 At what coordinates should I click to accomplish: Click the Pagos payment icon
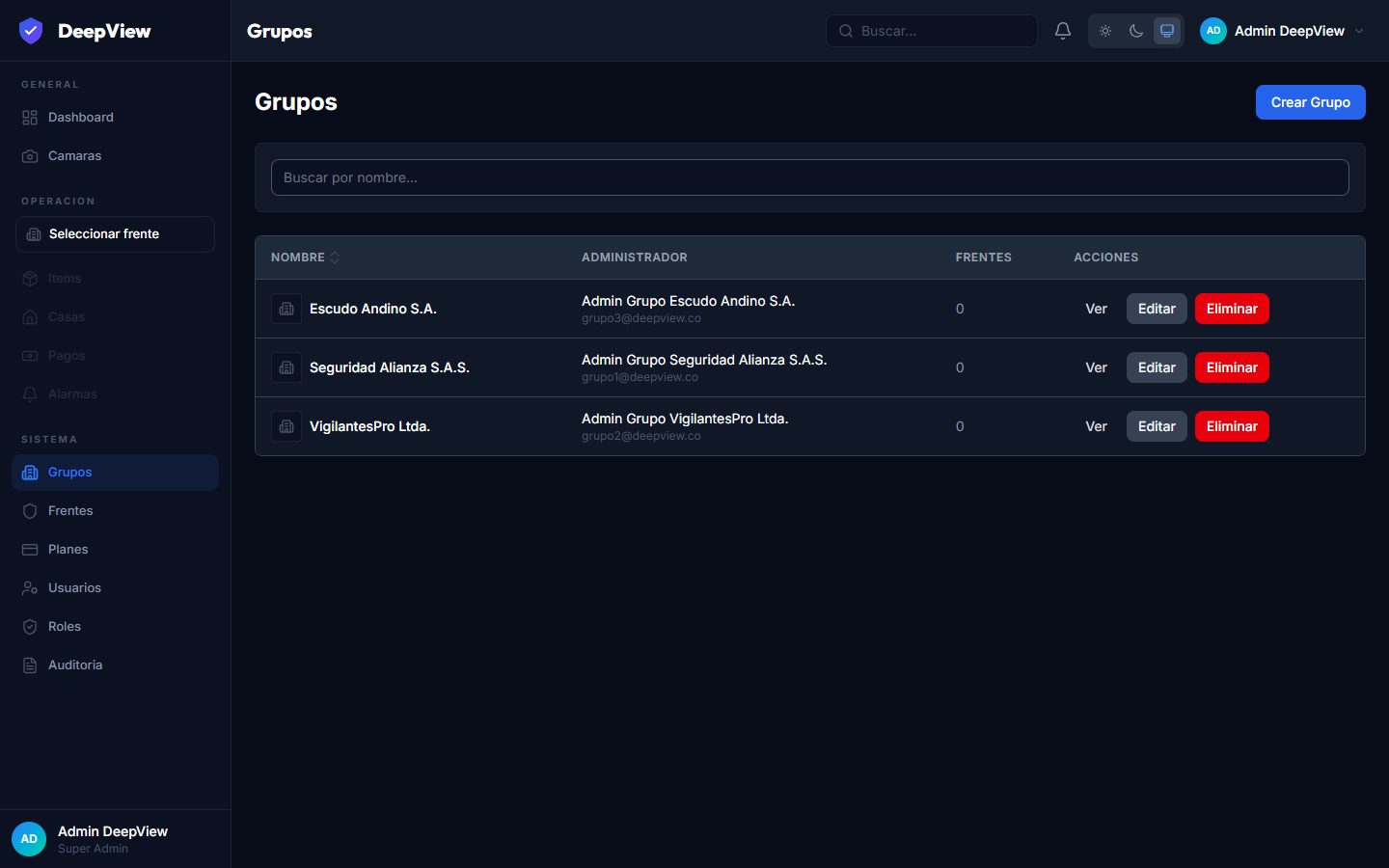pos(30,356)
